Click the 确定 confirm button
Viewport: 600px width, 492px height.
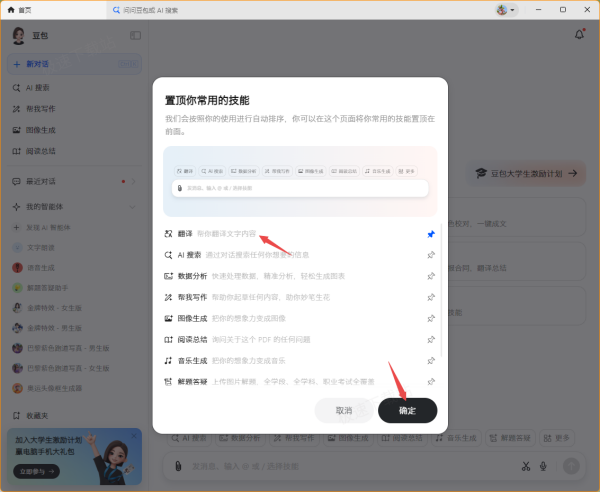pos(408,411)
